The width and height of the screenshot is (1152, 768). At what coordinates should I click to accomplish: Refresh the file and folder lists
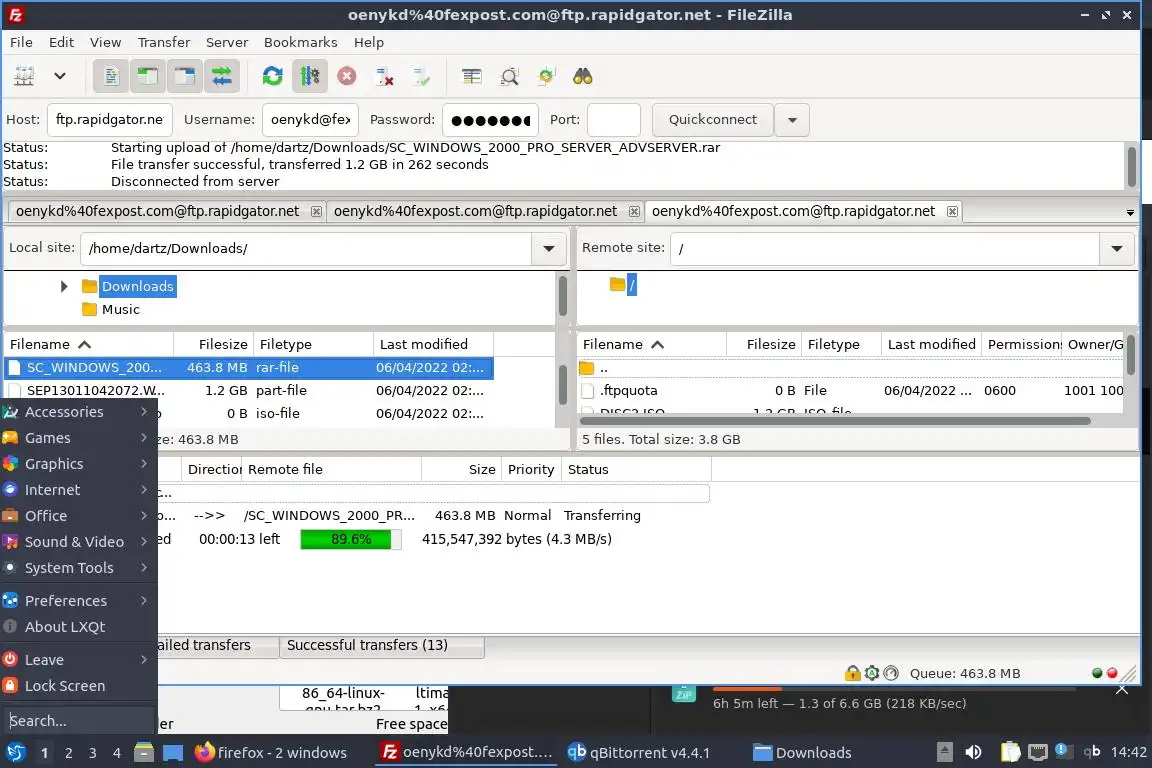(x=273, y=76)
